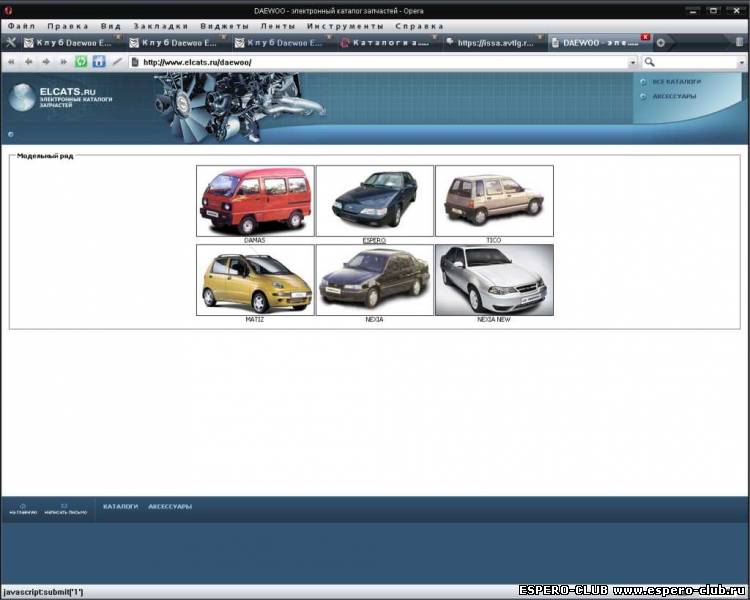The width and height of the screenshot is (750, 600).
Task: Click the TICO model label
Action: (494, 240)
